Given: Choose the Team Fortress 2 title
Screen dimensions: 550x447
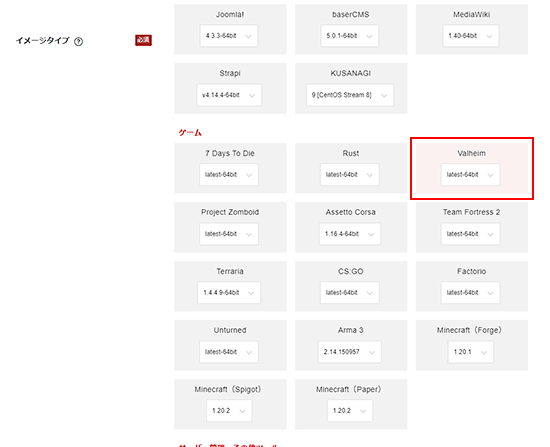Looking at the screenshot, I should click(x=472, y=212).
